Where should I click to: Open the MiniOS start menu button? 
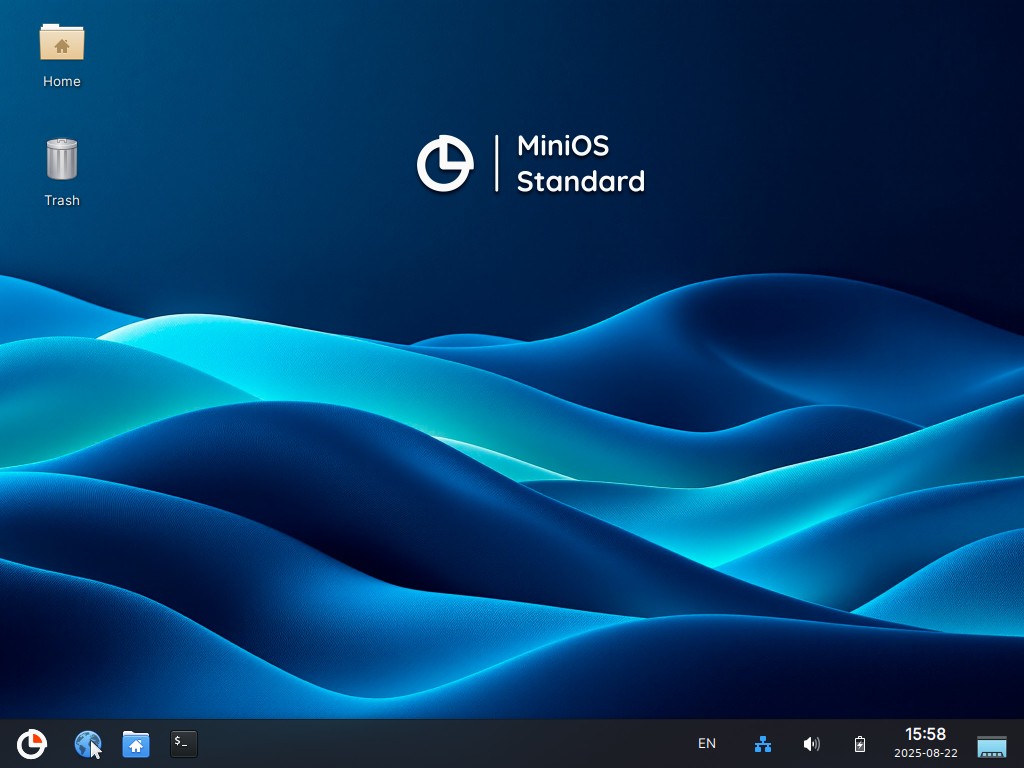pos(31,744)
